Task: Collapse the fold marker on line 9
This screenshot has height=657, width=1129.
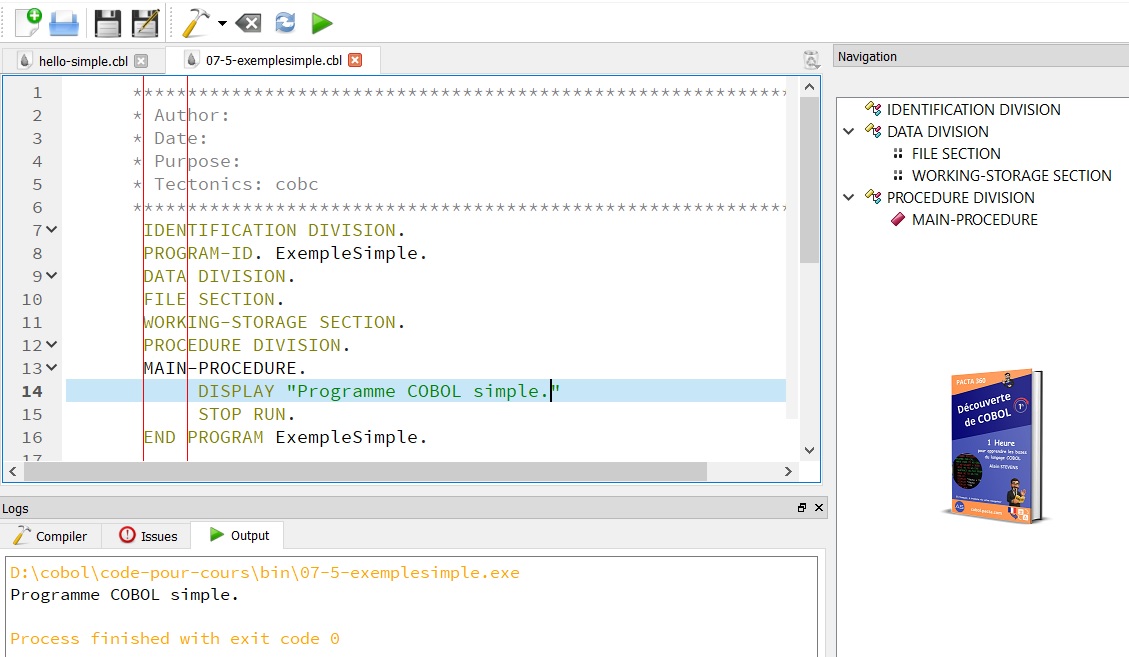Action: pos(51,275)
